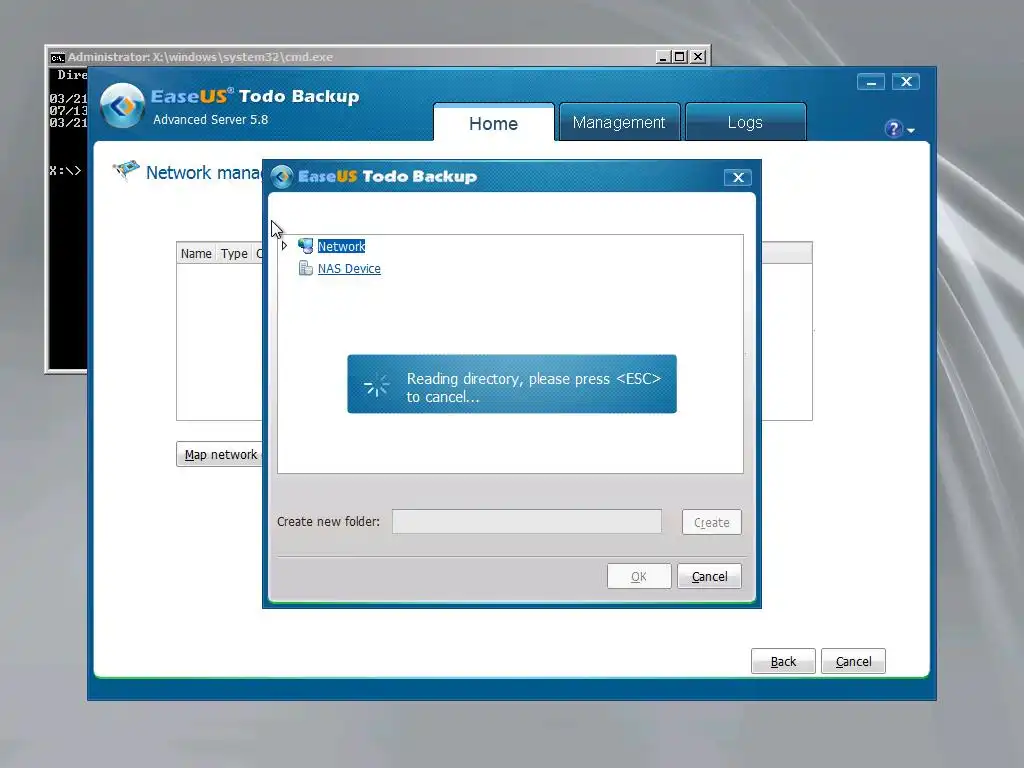This screenshot has height=768, width=1024.
Task: Click the Name column header
Action: click(196, 253)
